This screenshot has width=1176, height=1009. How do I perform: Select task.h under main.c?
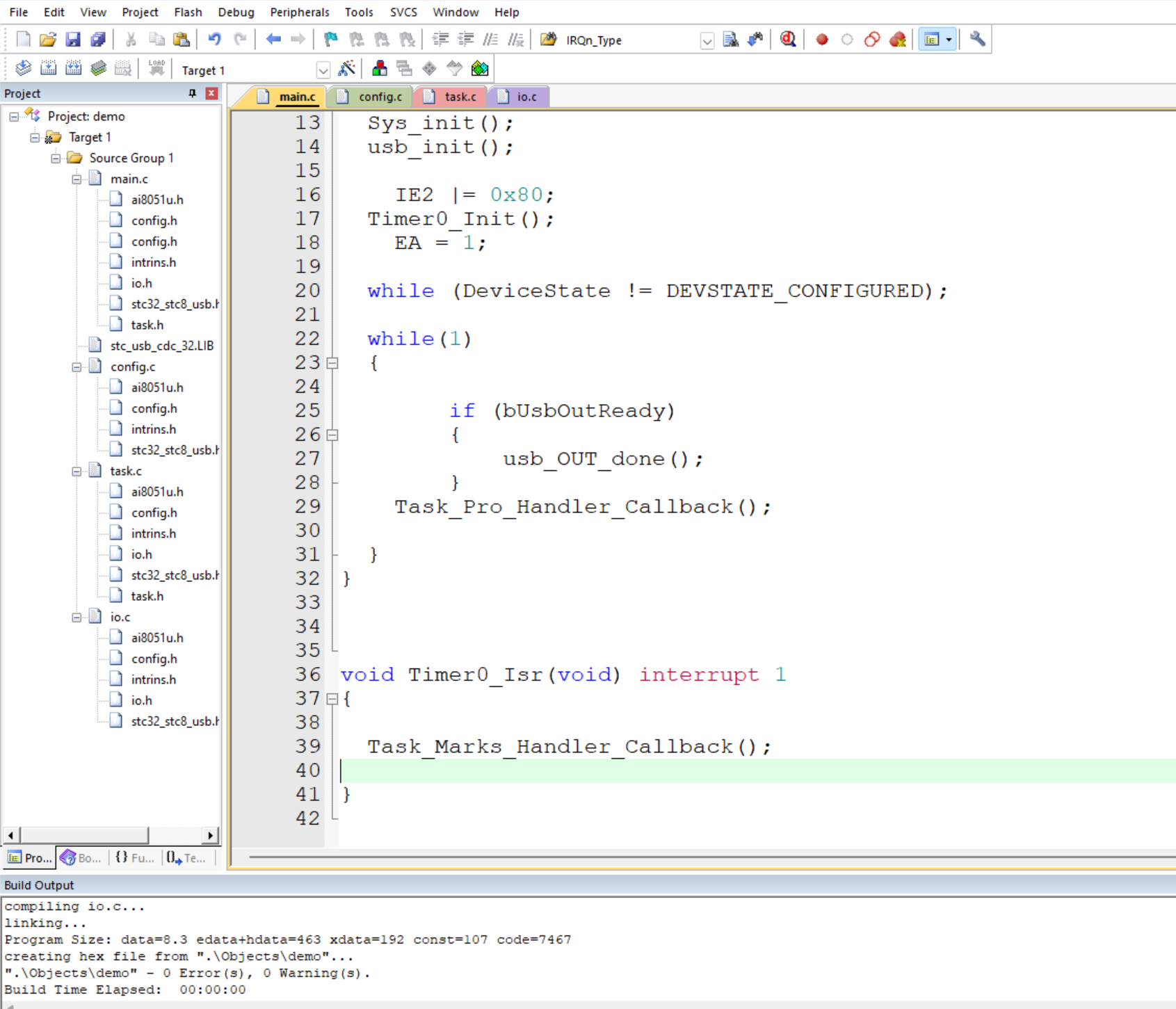coord(147,325)
